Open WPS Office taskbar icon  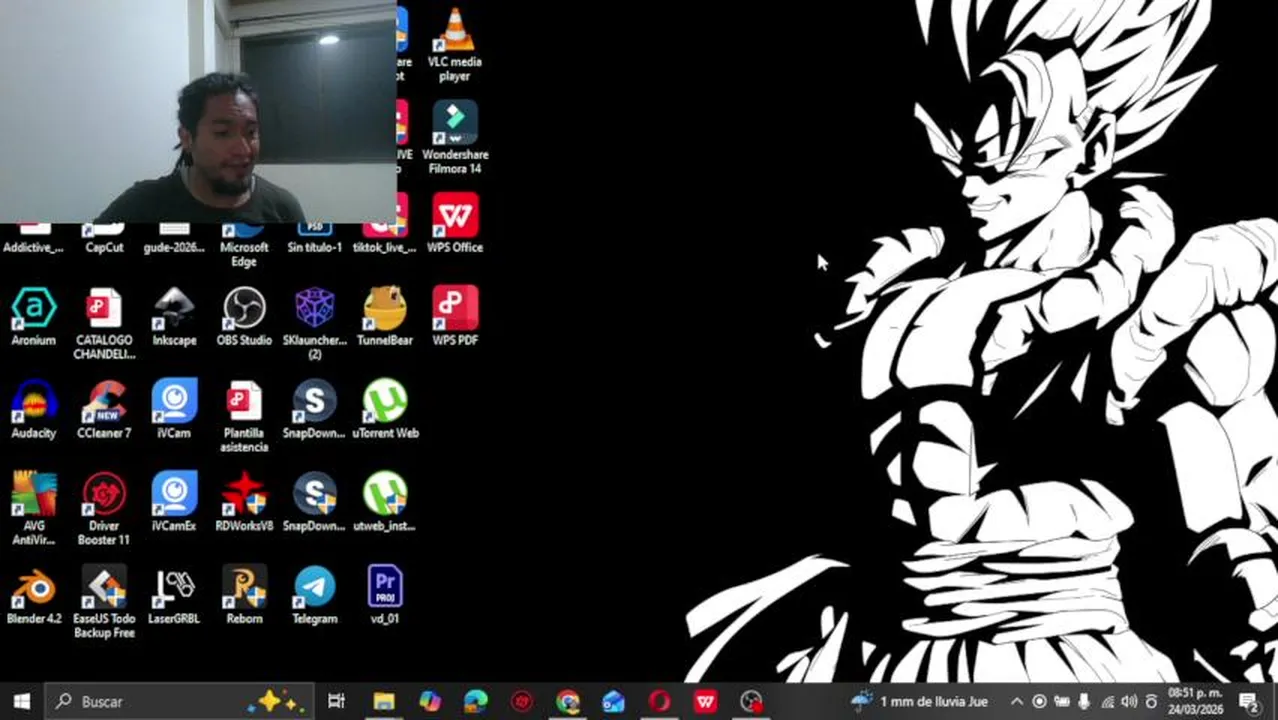[x=705, y=701]
